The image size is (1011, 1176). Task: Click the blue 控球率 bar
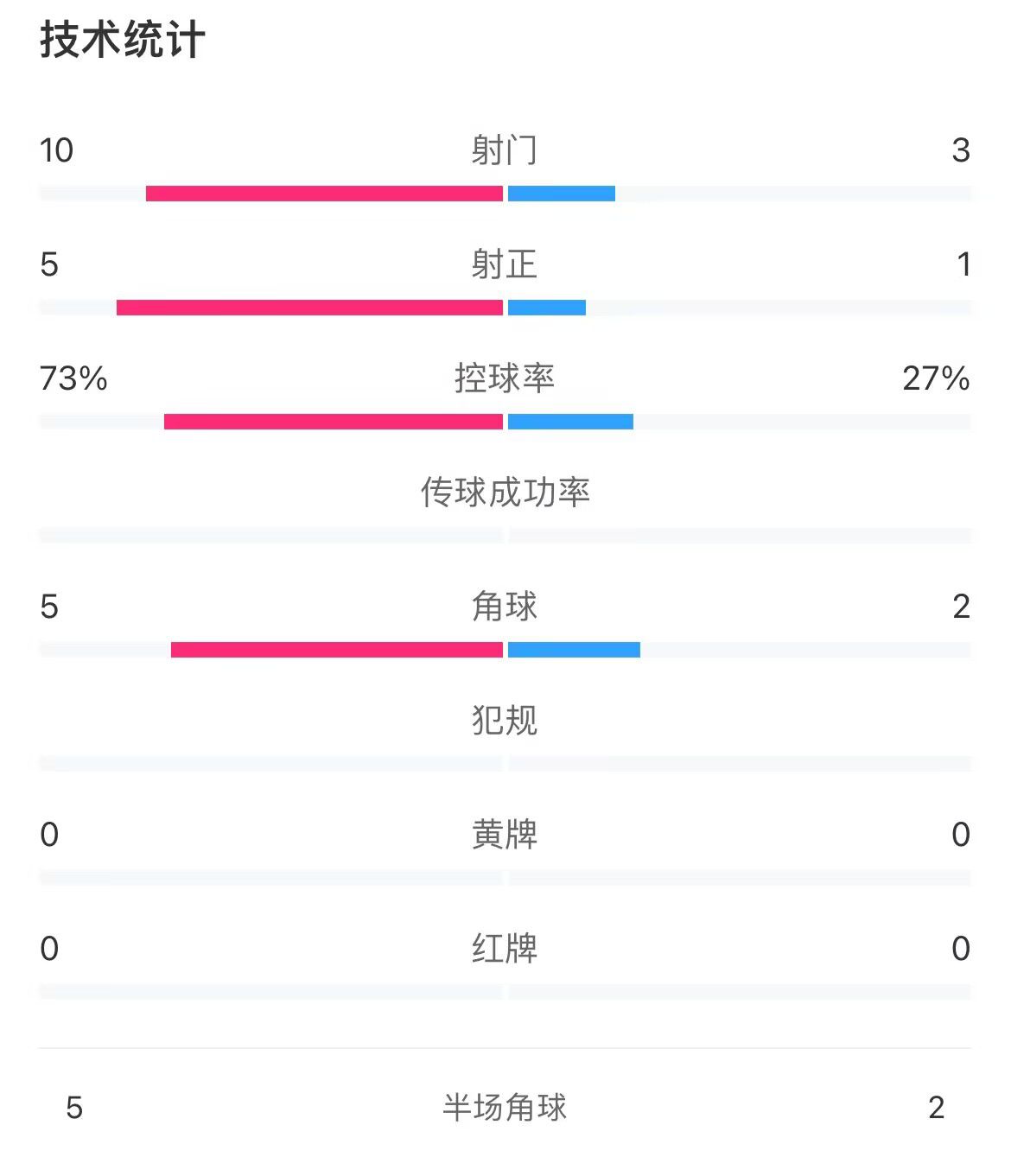(x=570, y=422)
